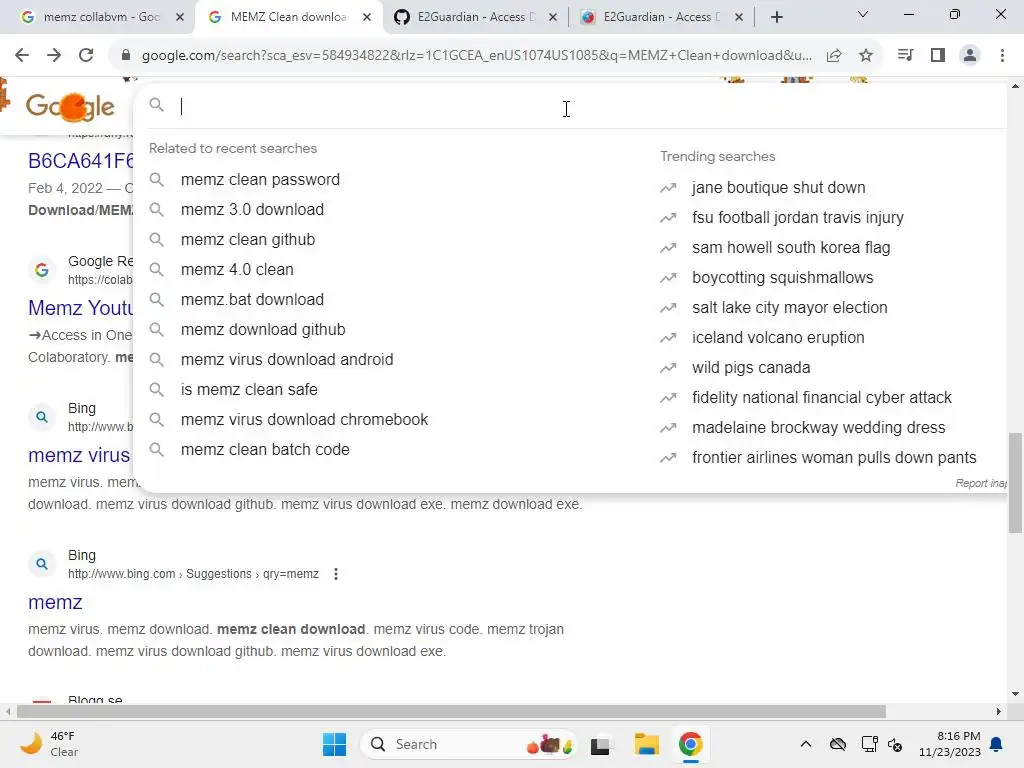The image size is (1024, 768).
Task: Click the taskbar Search box
Action: 469,744
